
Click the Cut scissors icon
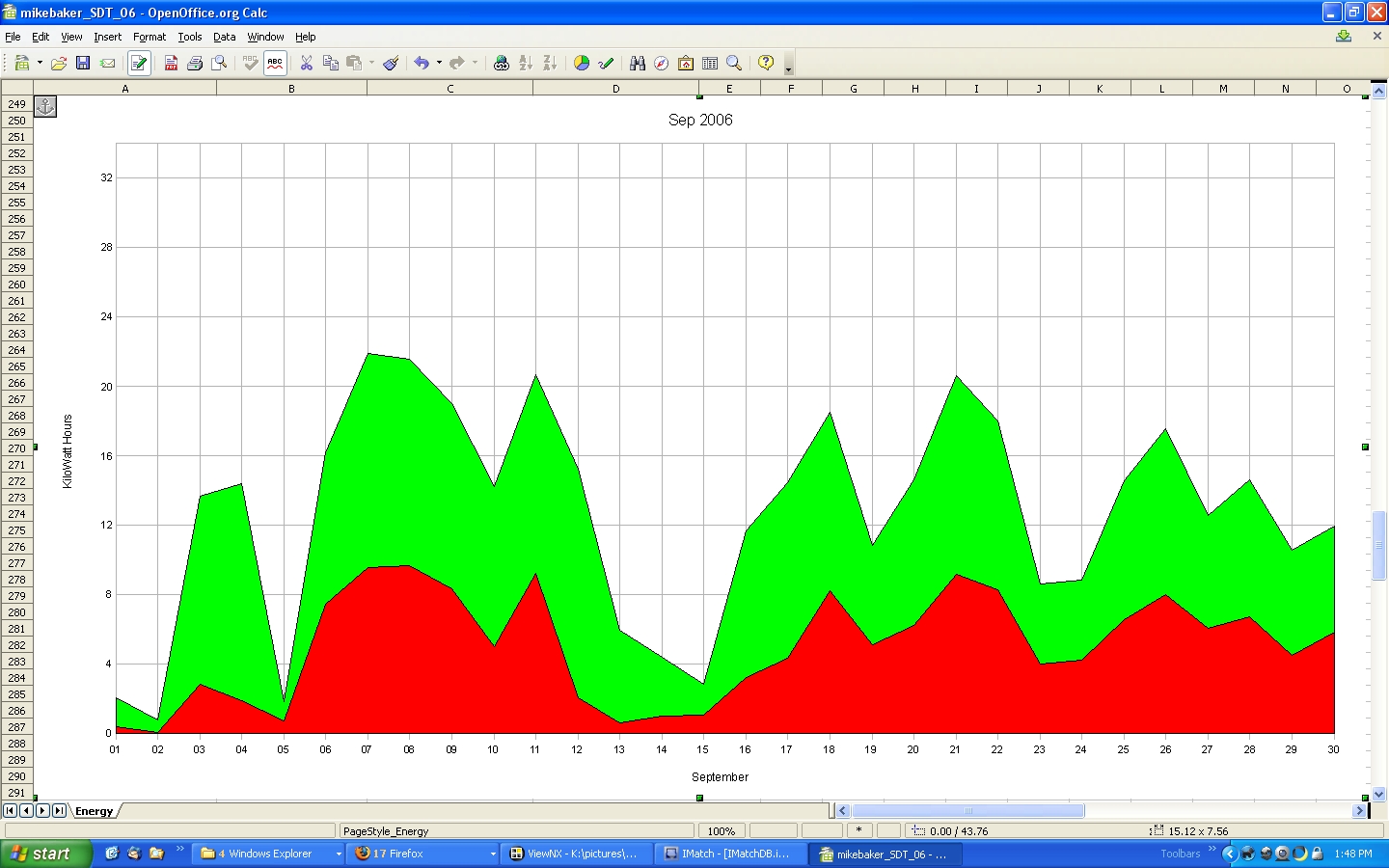coord(307,63)
